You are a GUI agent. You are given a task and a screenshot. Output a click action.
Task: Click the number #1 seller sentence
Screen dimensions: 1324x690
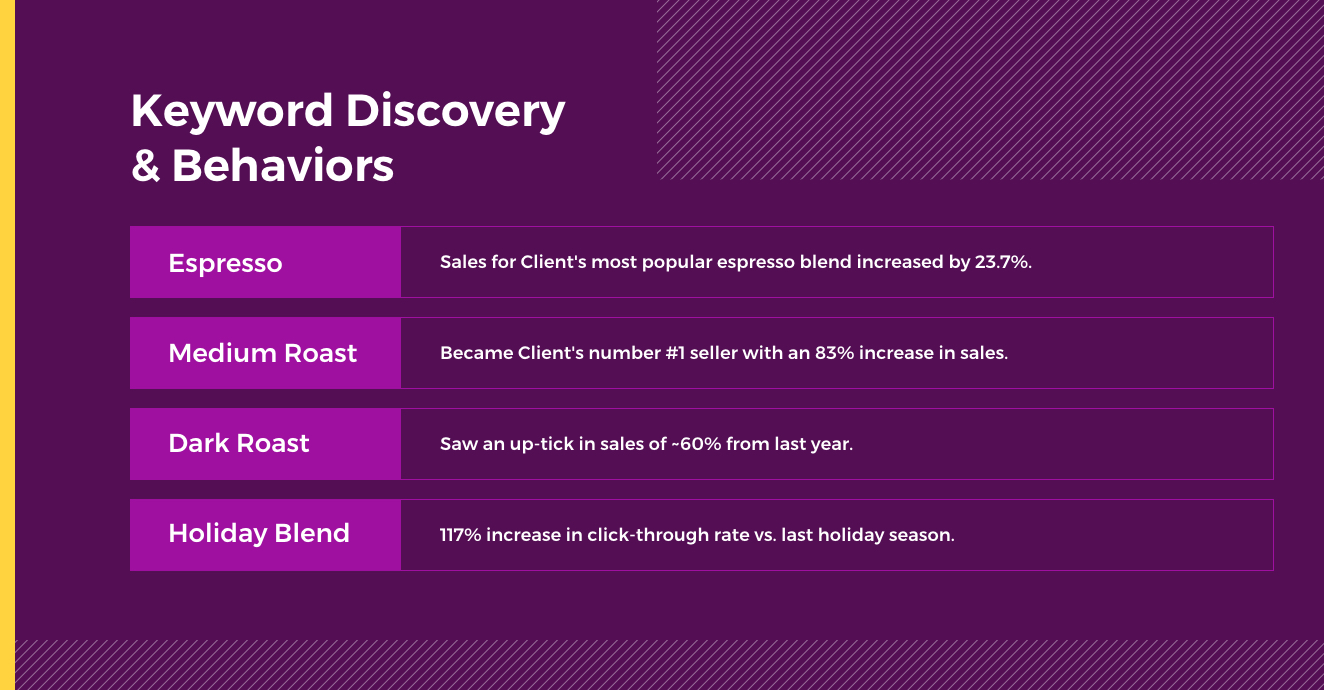point(724,353)
